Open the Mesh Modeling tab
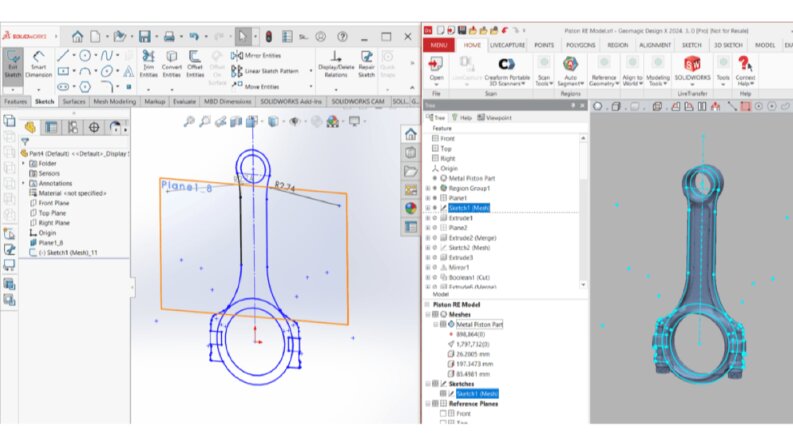The image size is (793, 446). [x=115, y=102]
